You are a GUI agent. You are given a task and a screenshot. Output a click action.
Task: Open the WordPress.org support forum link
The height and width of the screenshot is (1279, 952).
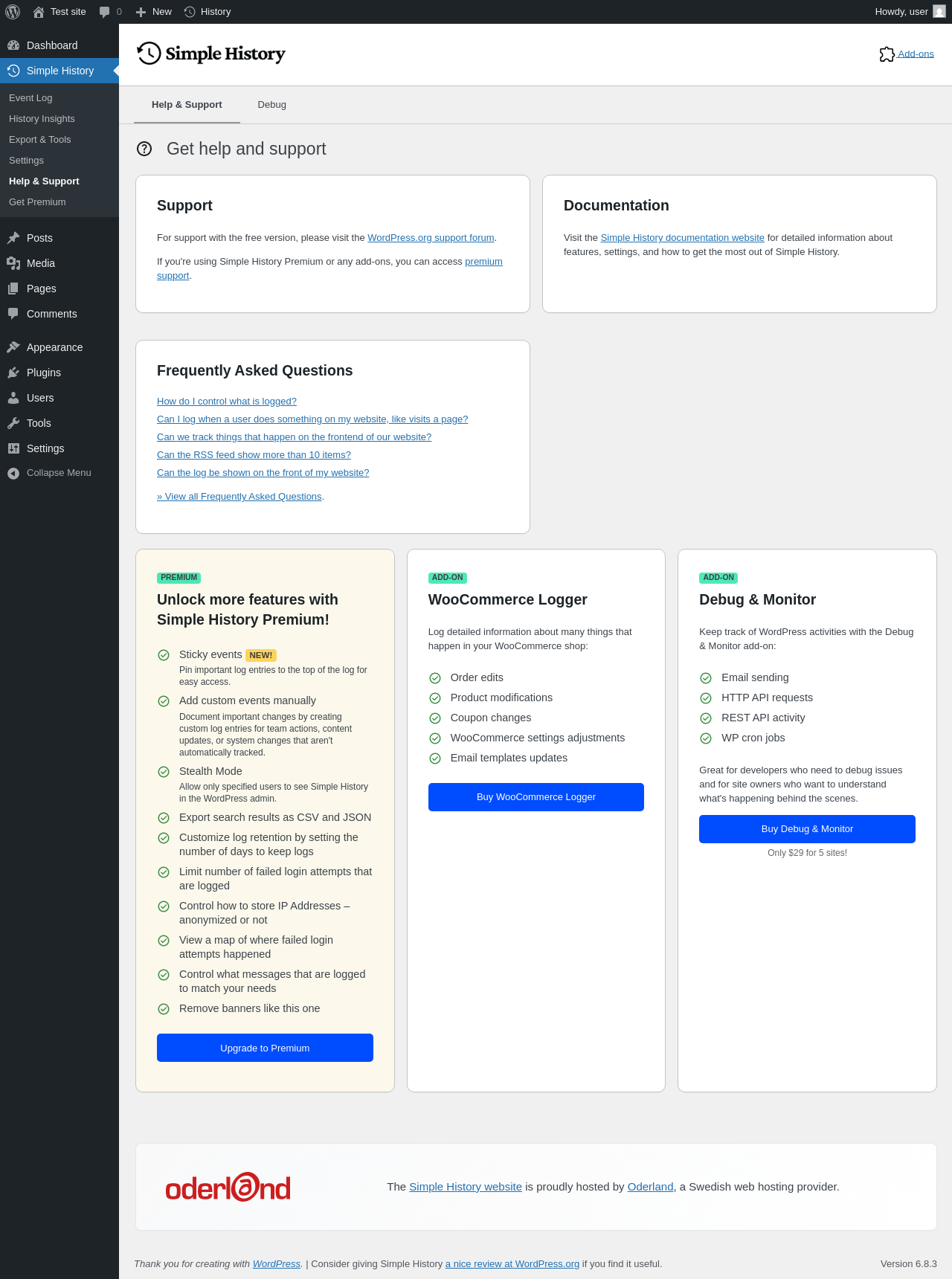click(431, 238)
